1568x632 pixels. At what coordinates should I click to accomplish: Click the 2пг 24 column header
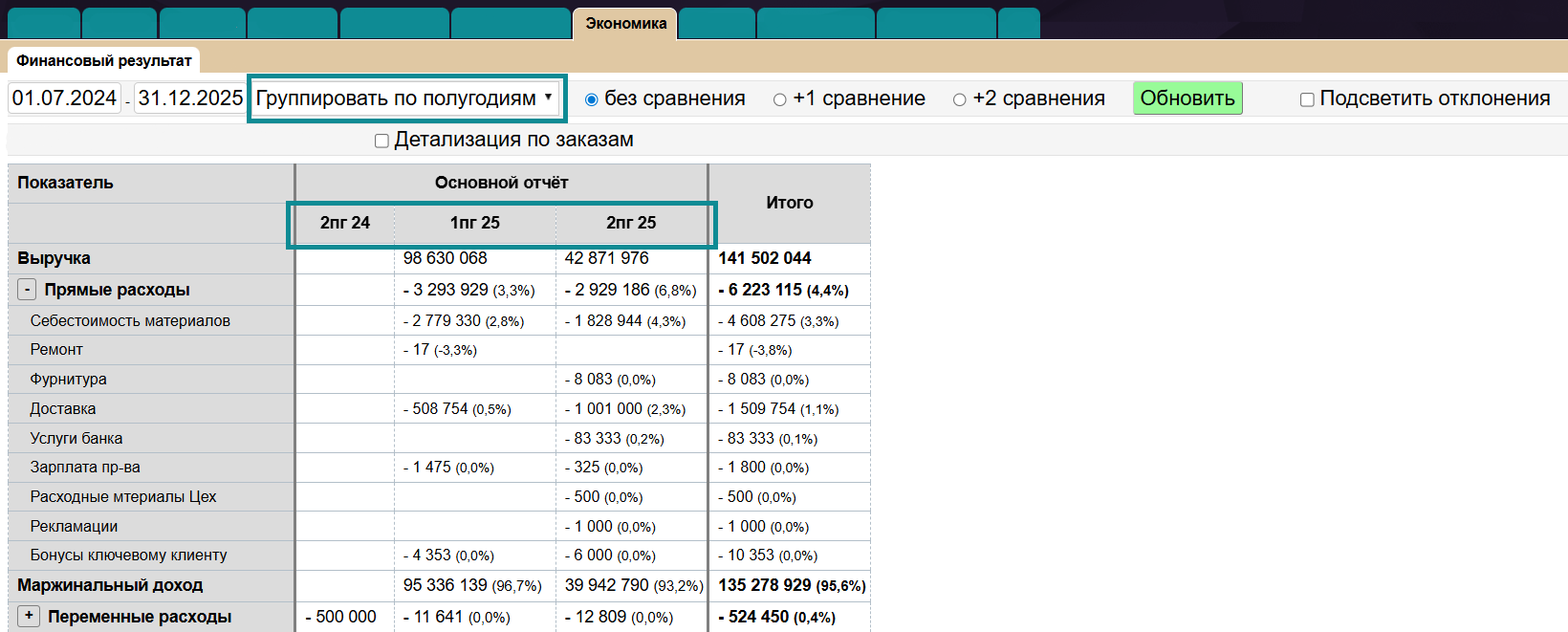tap(344, 223)
